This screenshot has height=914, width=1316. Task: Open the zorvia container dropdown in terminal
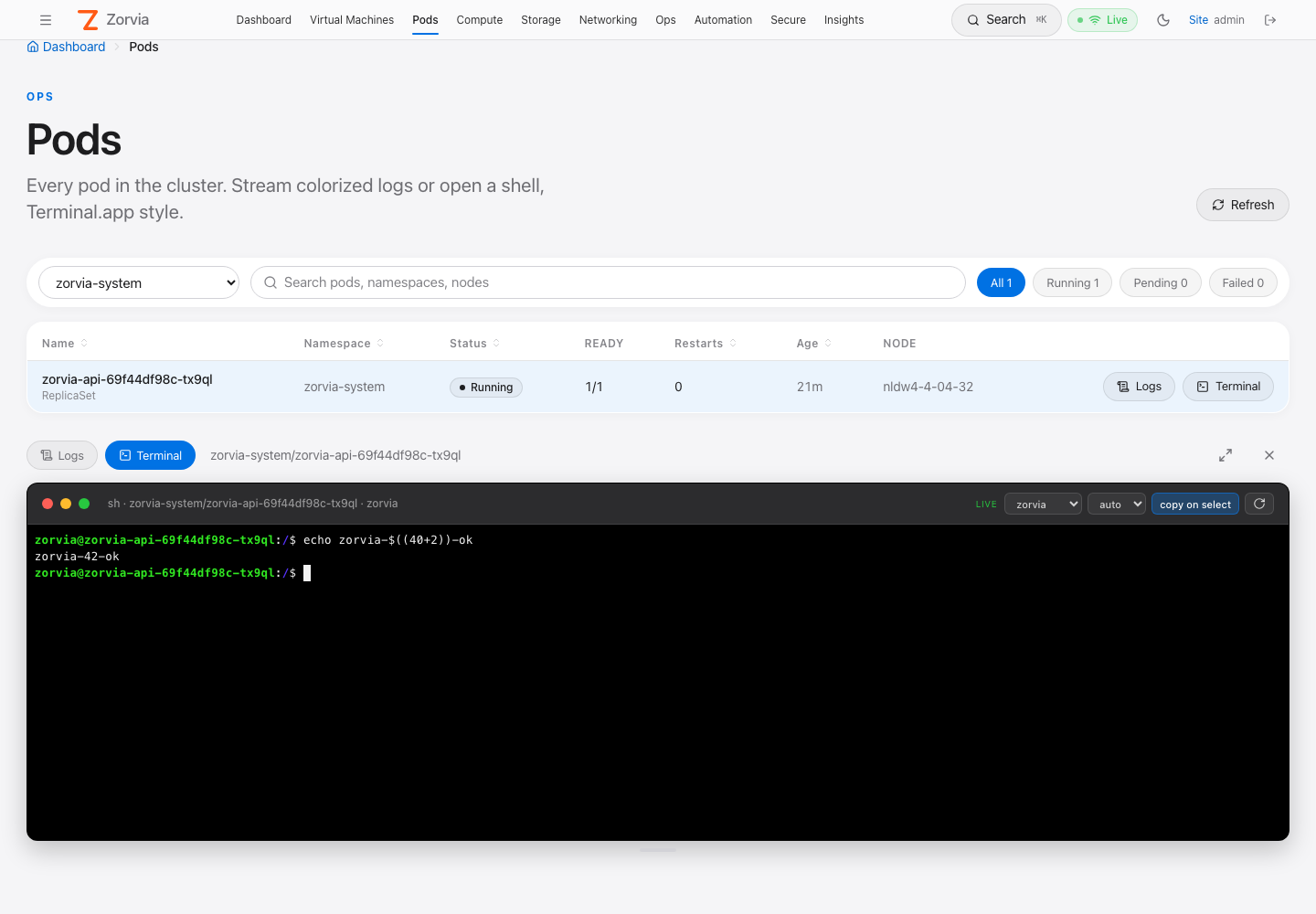click(1043, 505)
